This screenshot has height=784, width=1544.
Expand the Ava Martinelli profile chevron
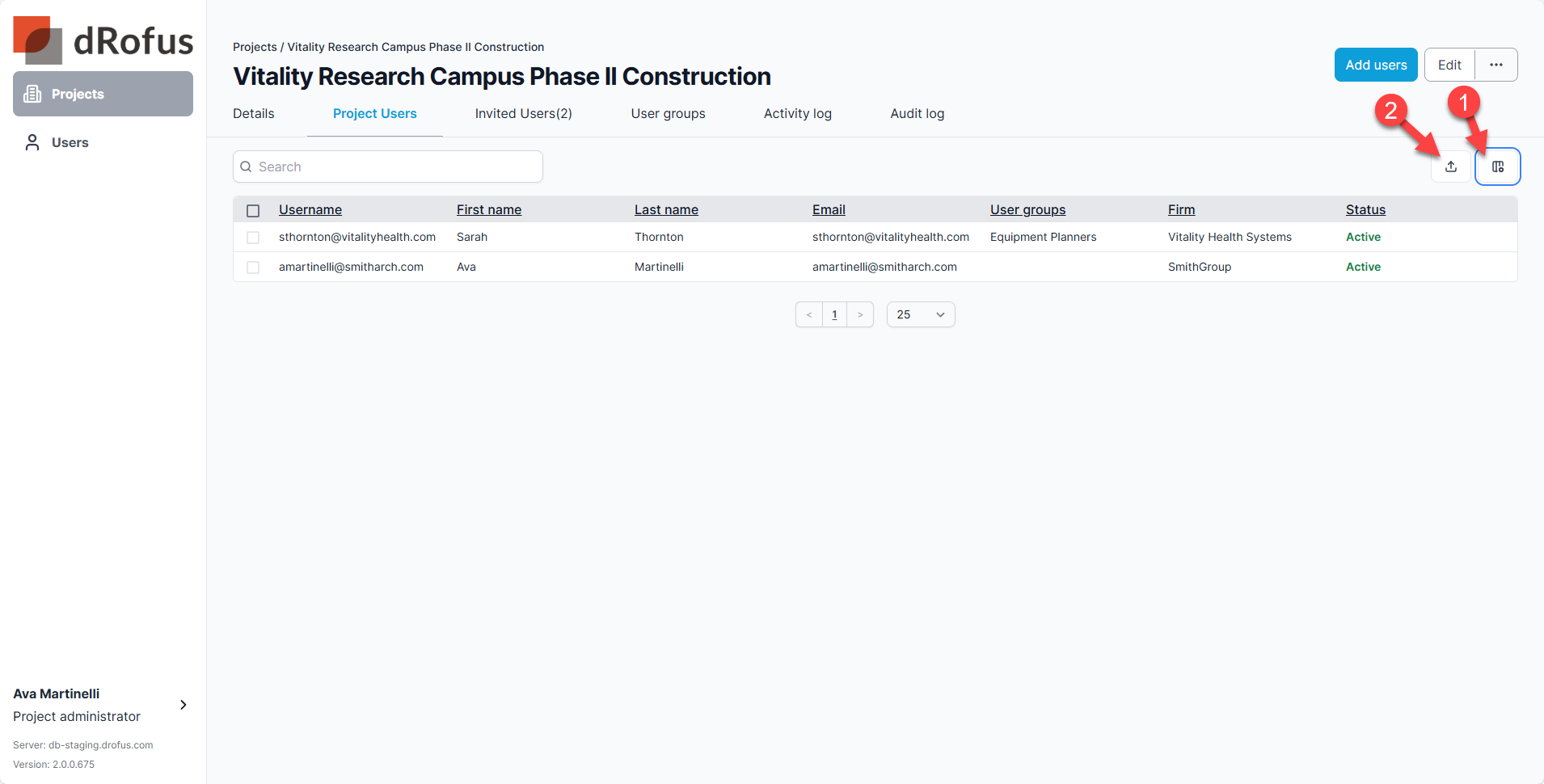point(184,705)
